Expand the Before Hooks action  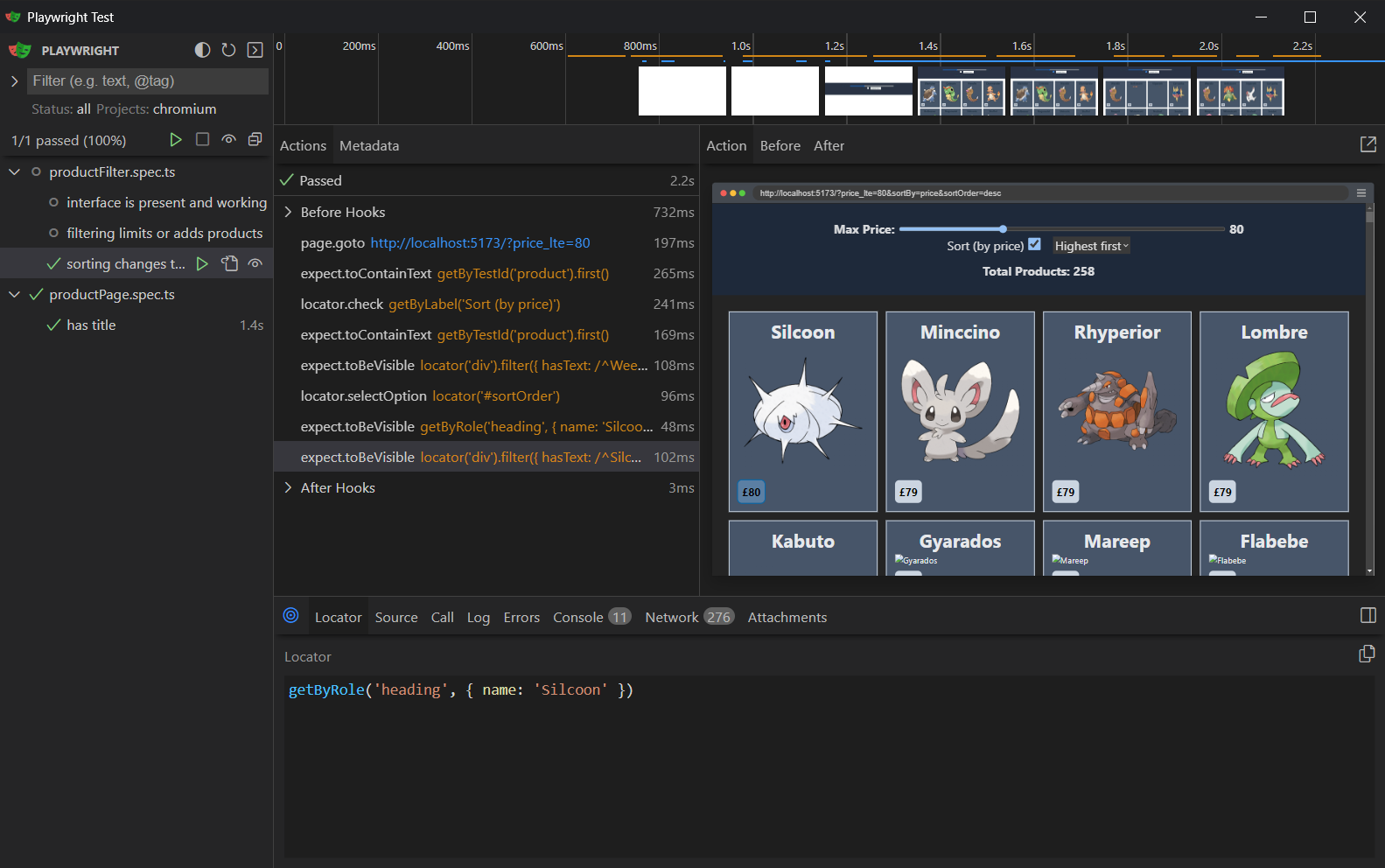288,212
